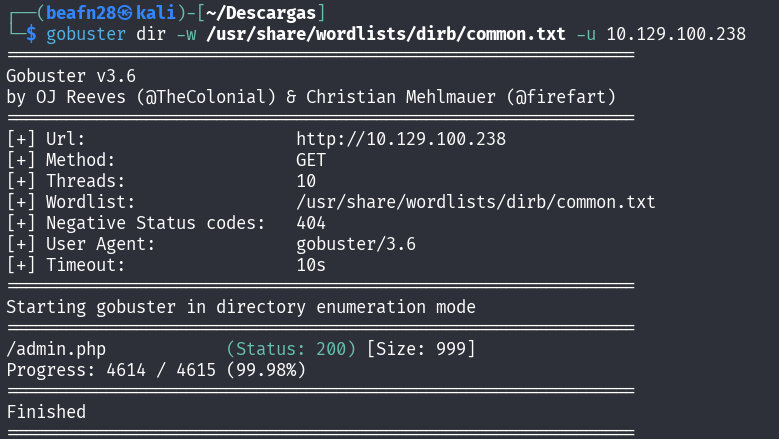Click the green Status: 200 text

[291, 349]
